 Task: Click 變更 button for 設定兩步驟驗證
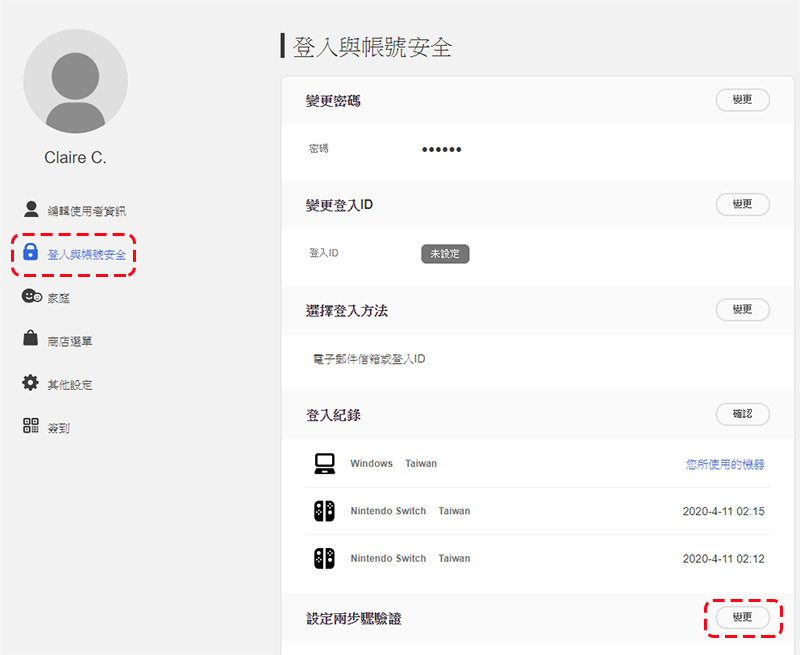(742, 617)
